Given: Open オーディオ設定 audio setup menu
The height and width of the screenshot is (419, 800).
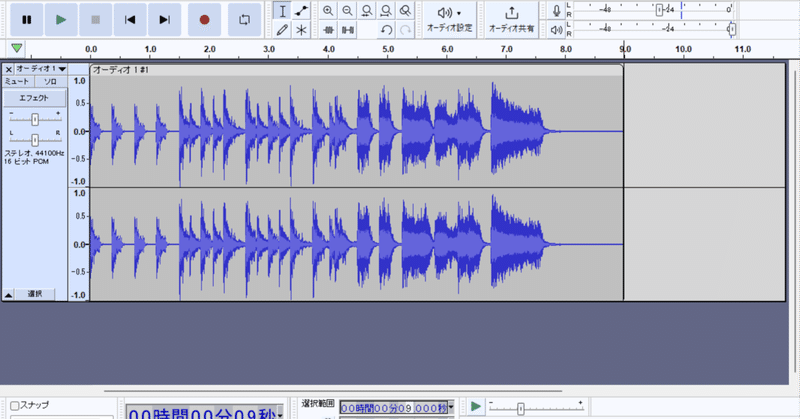Looking at the screenshot, I should [449, 20].
